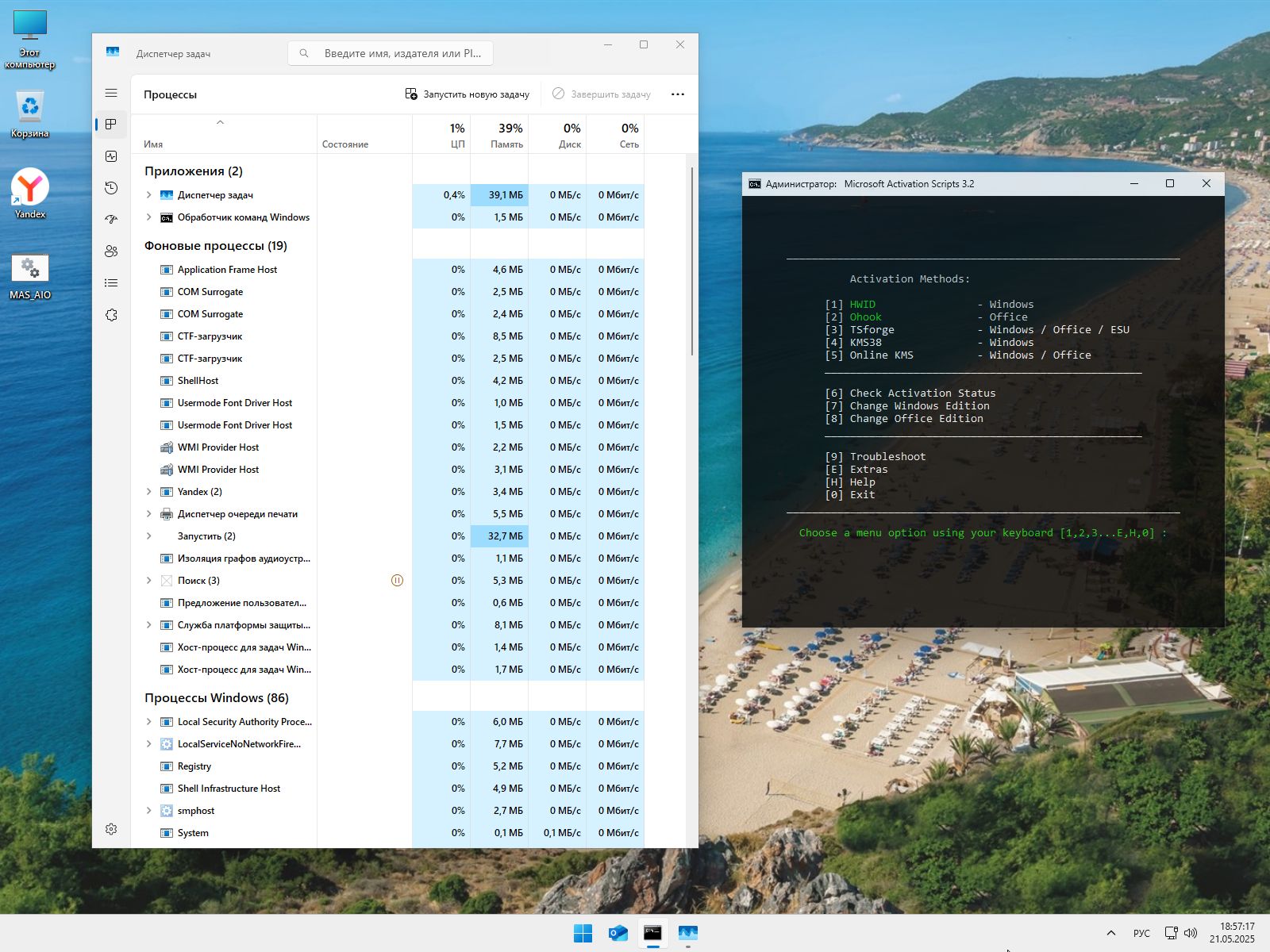Expand Поиск (3) process group

pyautogui.click(x=148, y=581)
